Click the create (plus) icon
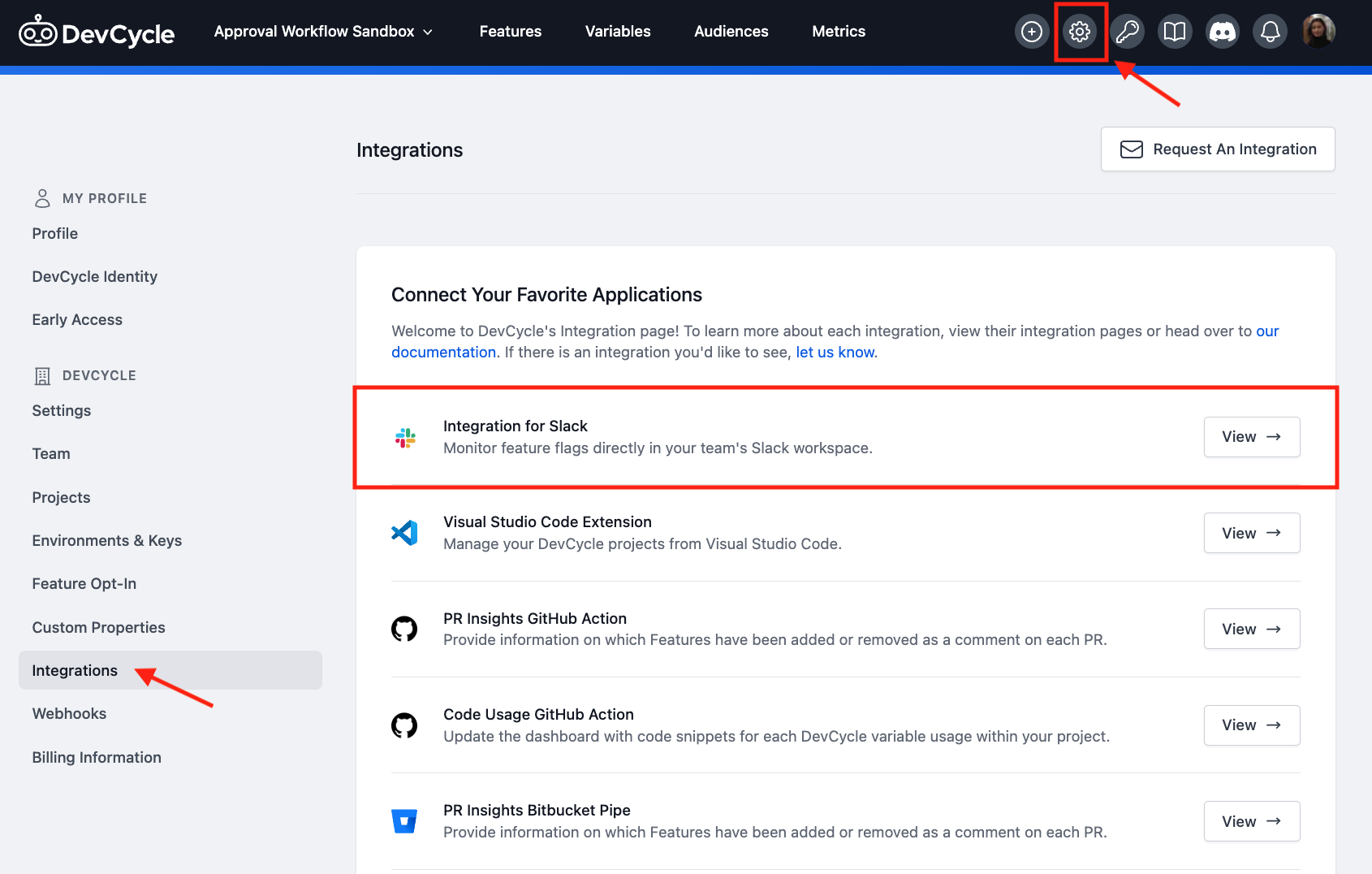The image size is (1372, 874). click(x=1032, y=31)
